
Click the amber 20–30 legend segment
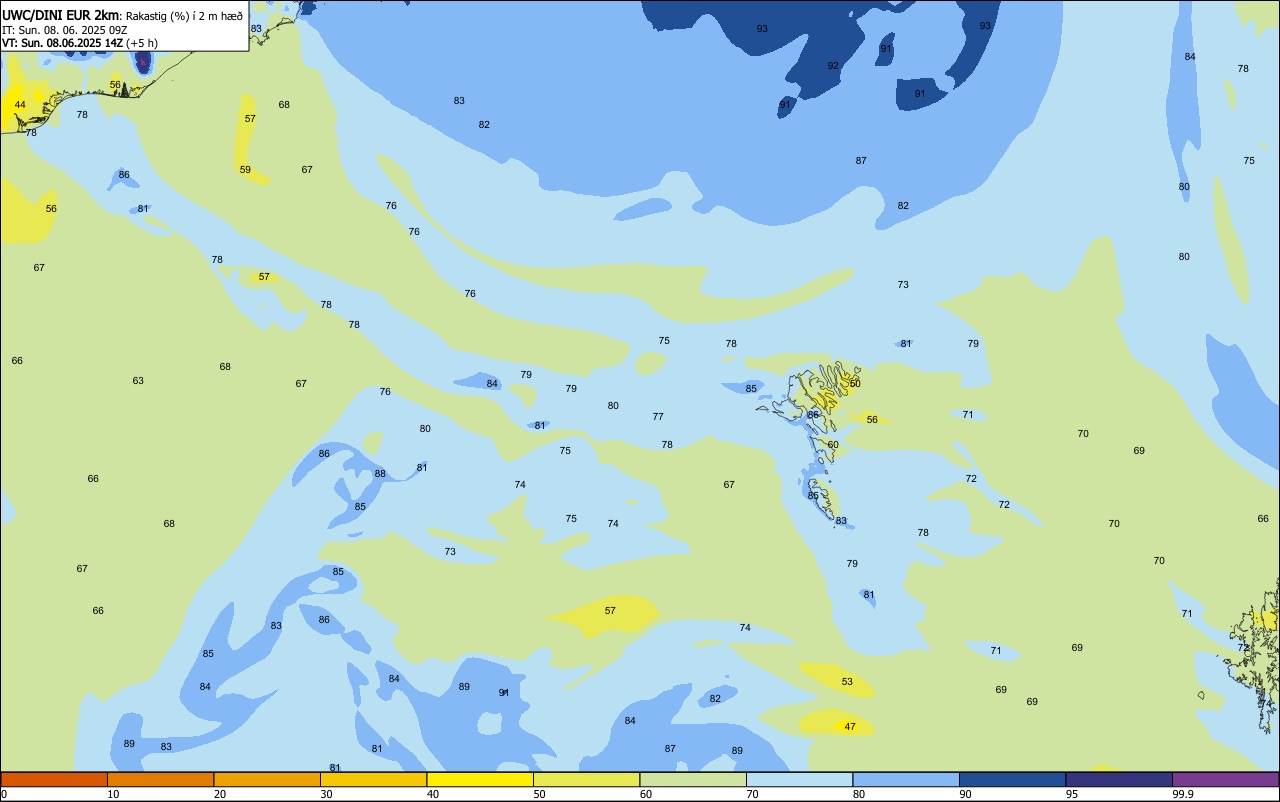click(267, 779)
